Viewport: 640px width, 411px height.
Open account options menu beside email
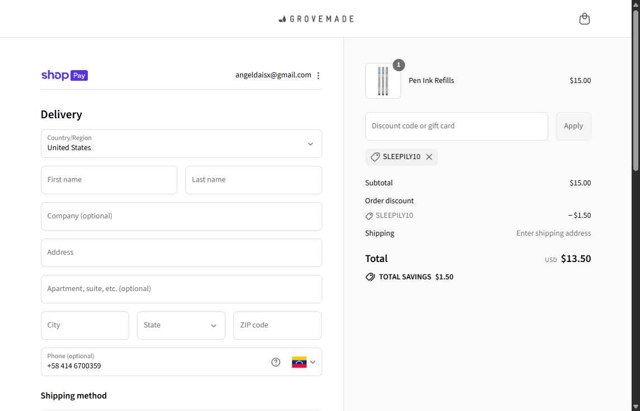(318, 76)
